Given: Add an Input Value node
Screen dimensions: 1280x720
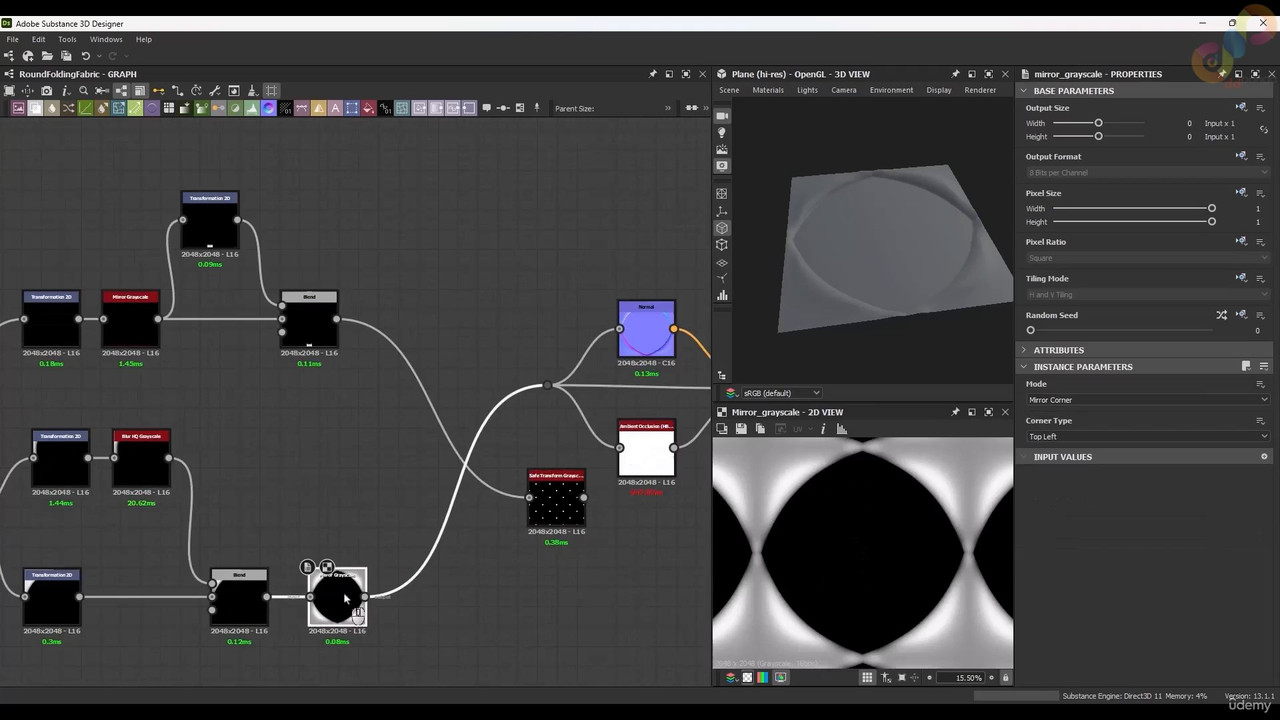Looking at the screenshot, I should point(452,108).
